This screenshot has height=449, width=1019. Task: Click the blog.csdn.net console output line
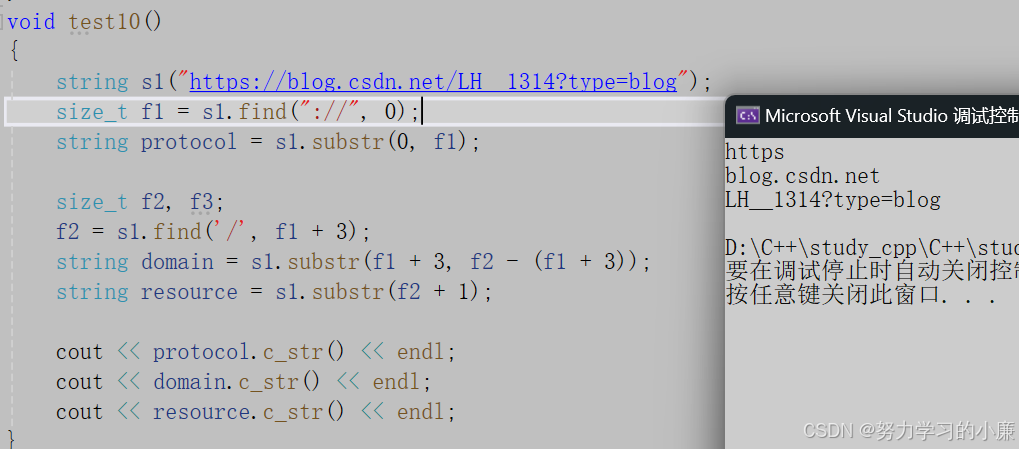[x=803, y=176]
